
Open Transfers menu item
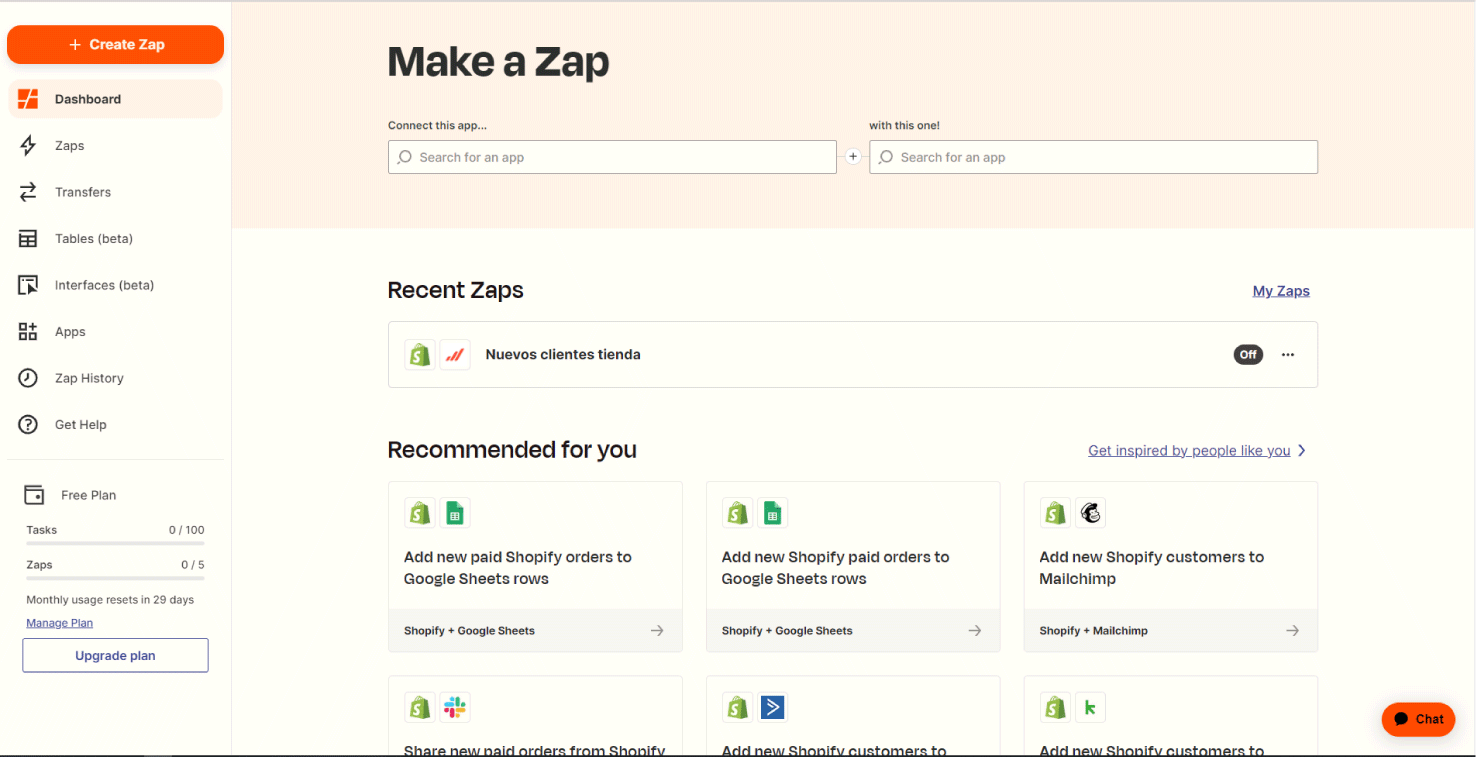[x=83, y=192]
